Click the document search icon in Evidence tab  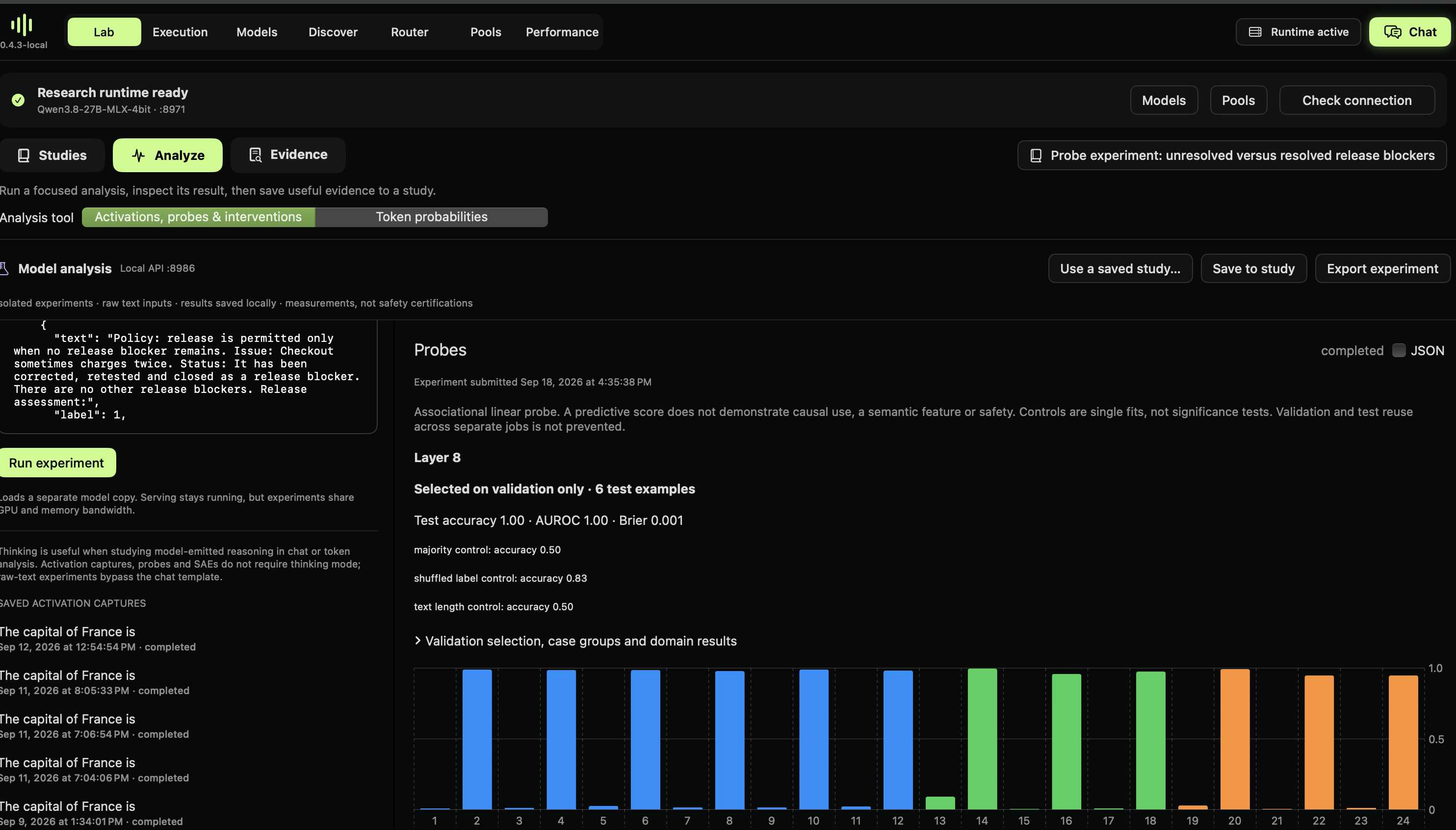point(256,155)
